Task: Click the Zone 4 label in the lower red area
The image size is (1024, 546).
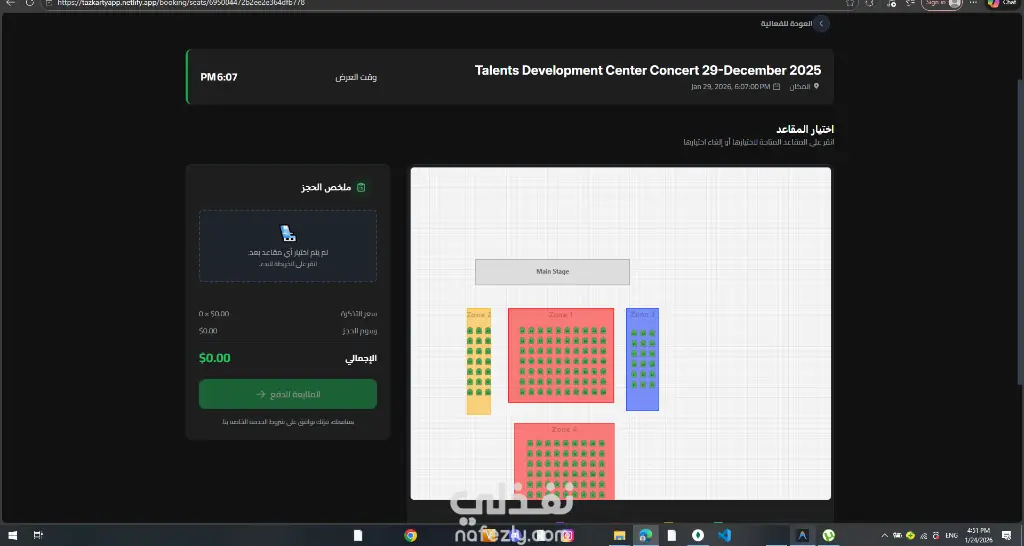Action: click(564, 430)
